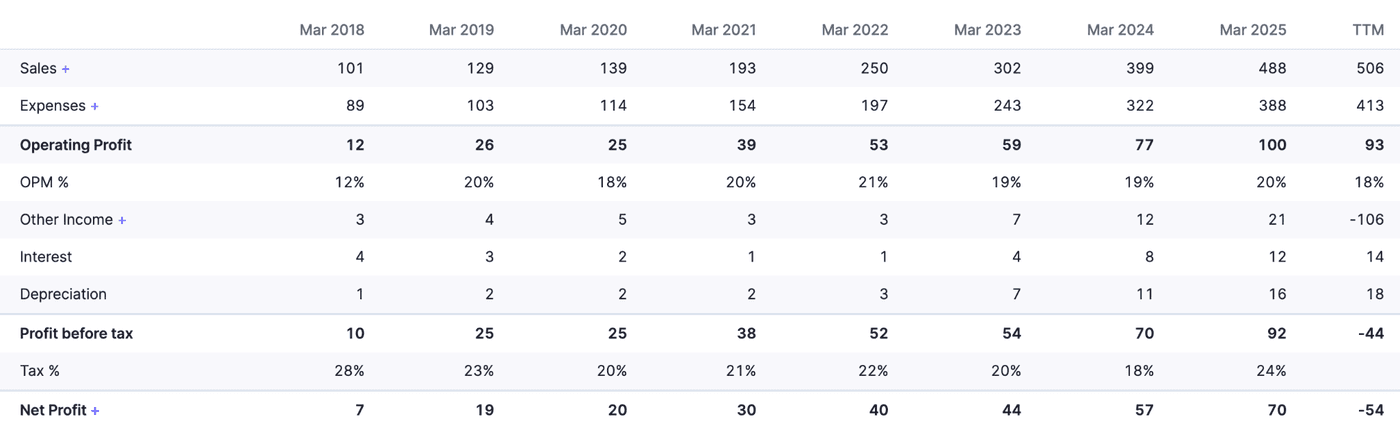Click the Mar 2018 column header

[x=332, y=30]
